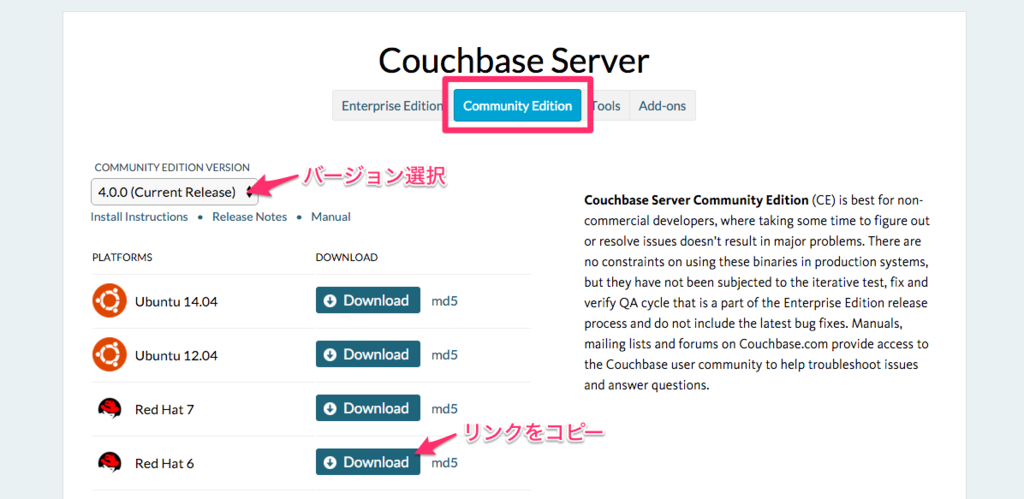The height and width of the screenshot is (499, 1024).
Task: Click the download arrow icon for Red Hat 6
Action: 330,462
